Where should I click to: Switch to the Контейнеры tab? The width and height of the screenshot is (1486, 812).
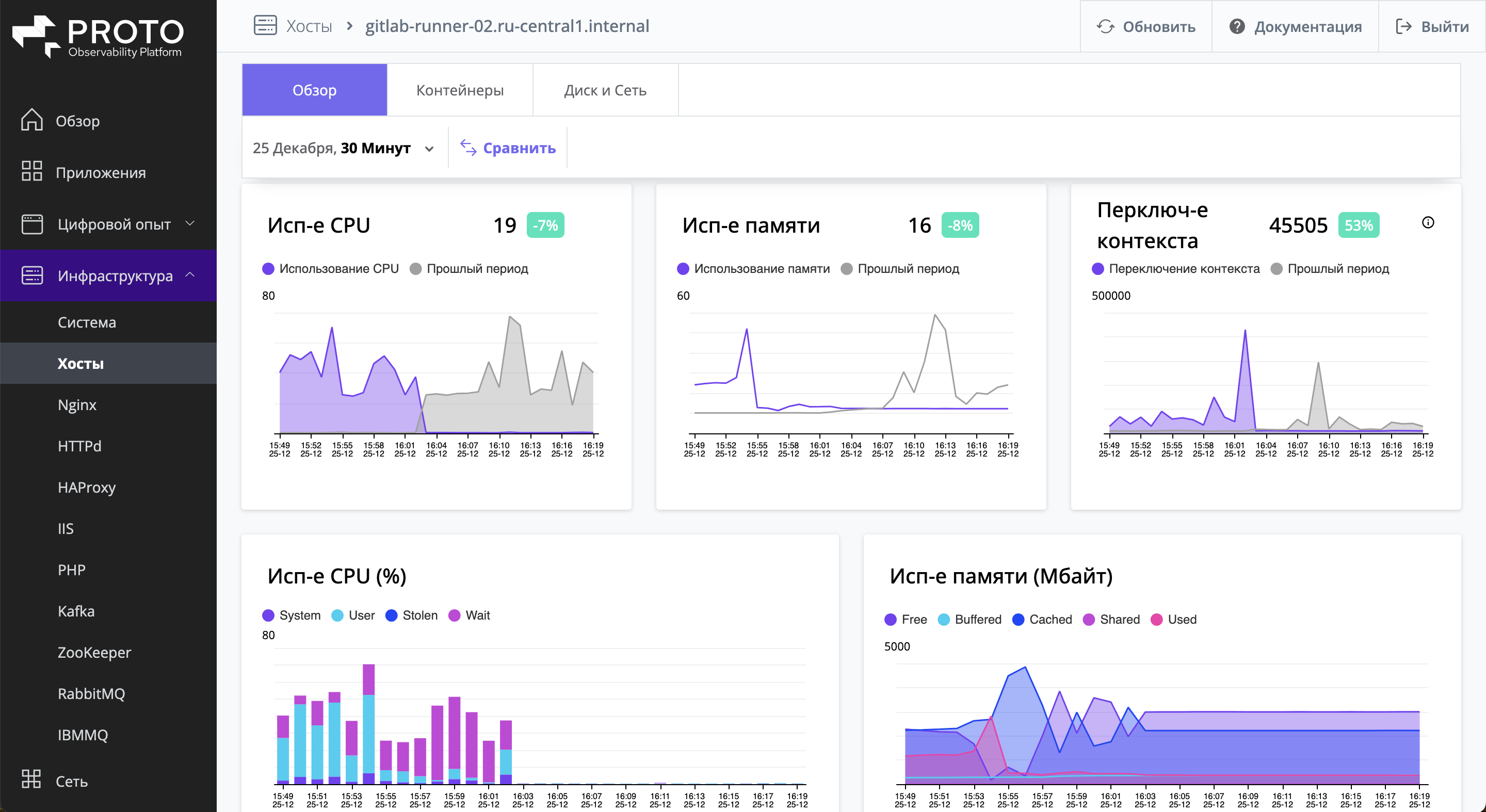tap(460, 91)
